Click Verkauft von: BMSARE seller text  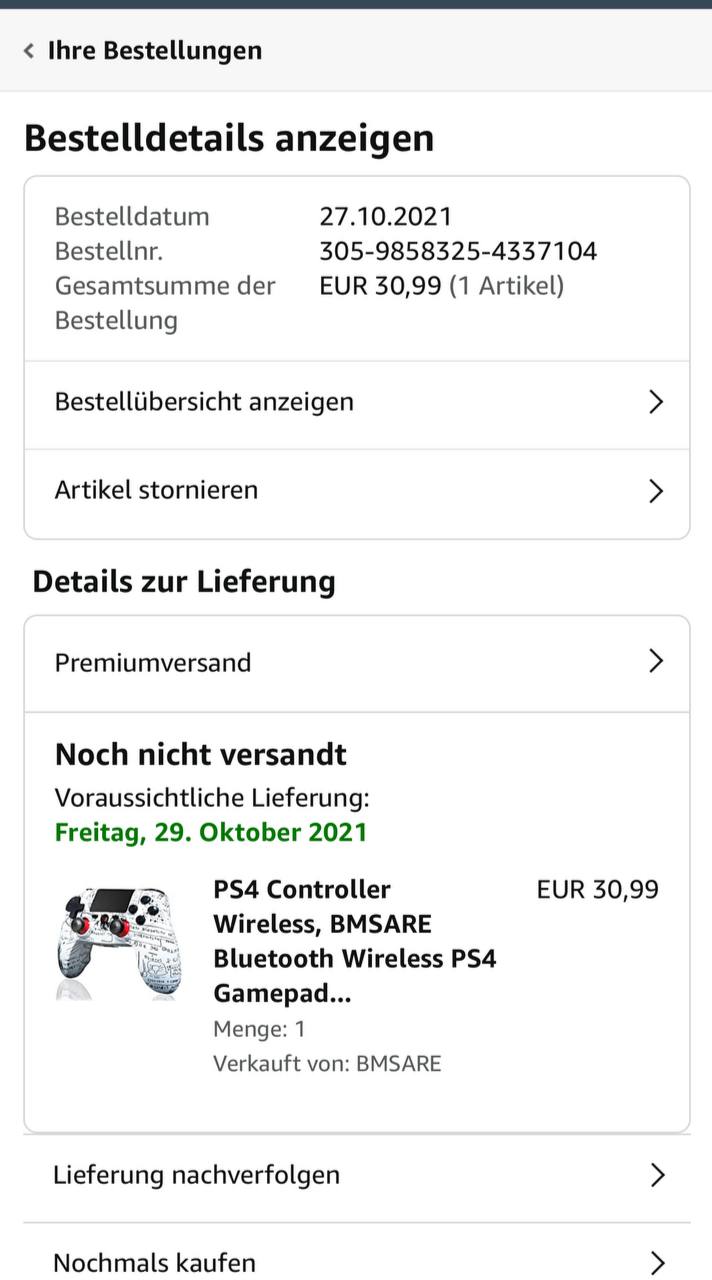click(x=327, y=1063)
